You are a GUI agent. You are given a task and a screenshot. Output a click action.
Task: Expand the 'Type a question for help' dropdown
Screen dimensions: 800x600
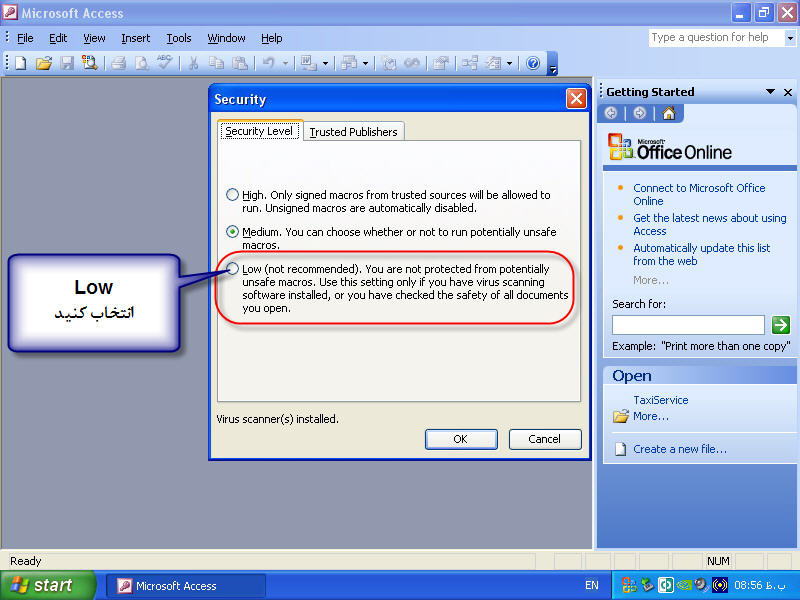790,38
